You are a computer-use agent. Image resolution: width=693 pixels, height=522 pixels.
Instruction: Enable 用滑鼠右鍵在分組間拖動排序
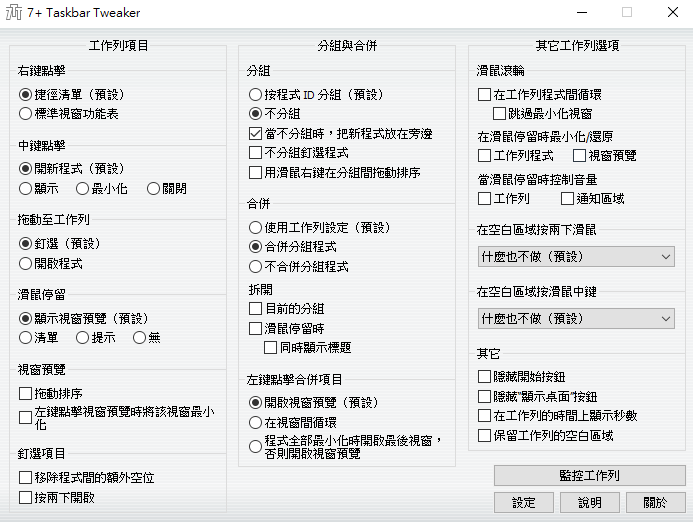(x=335, y=172)
